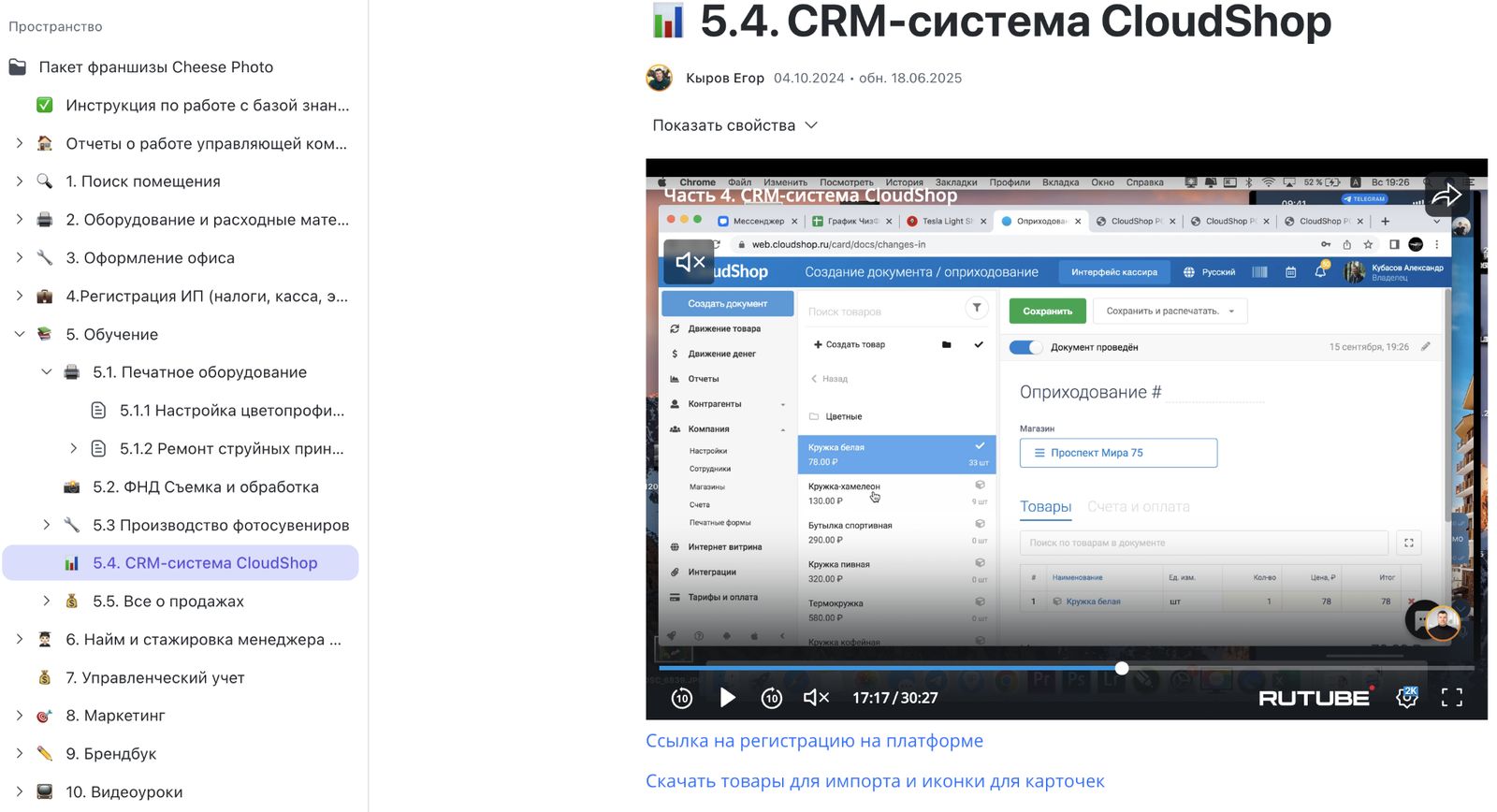Rewind the video by 10 seconds

(682, 697)
